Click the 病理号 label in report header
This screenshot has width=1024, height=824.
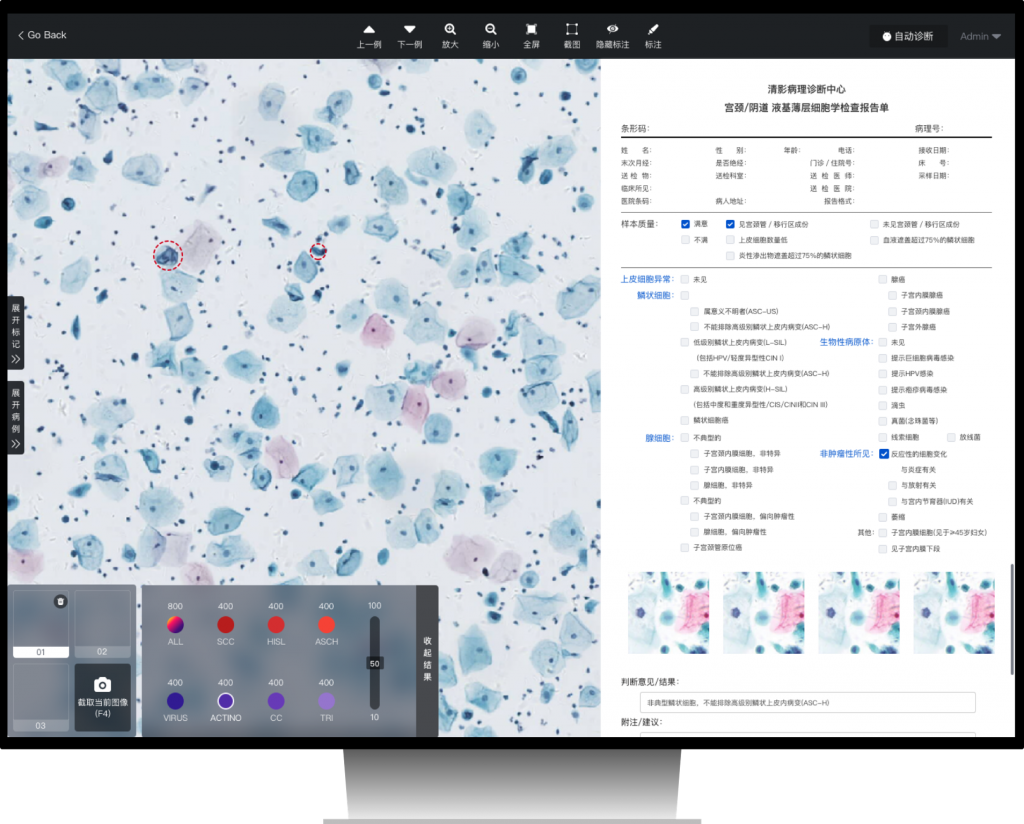tap(929, 129)
